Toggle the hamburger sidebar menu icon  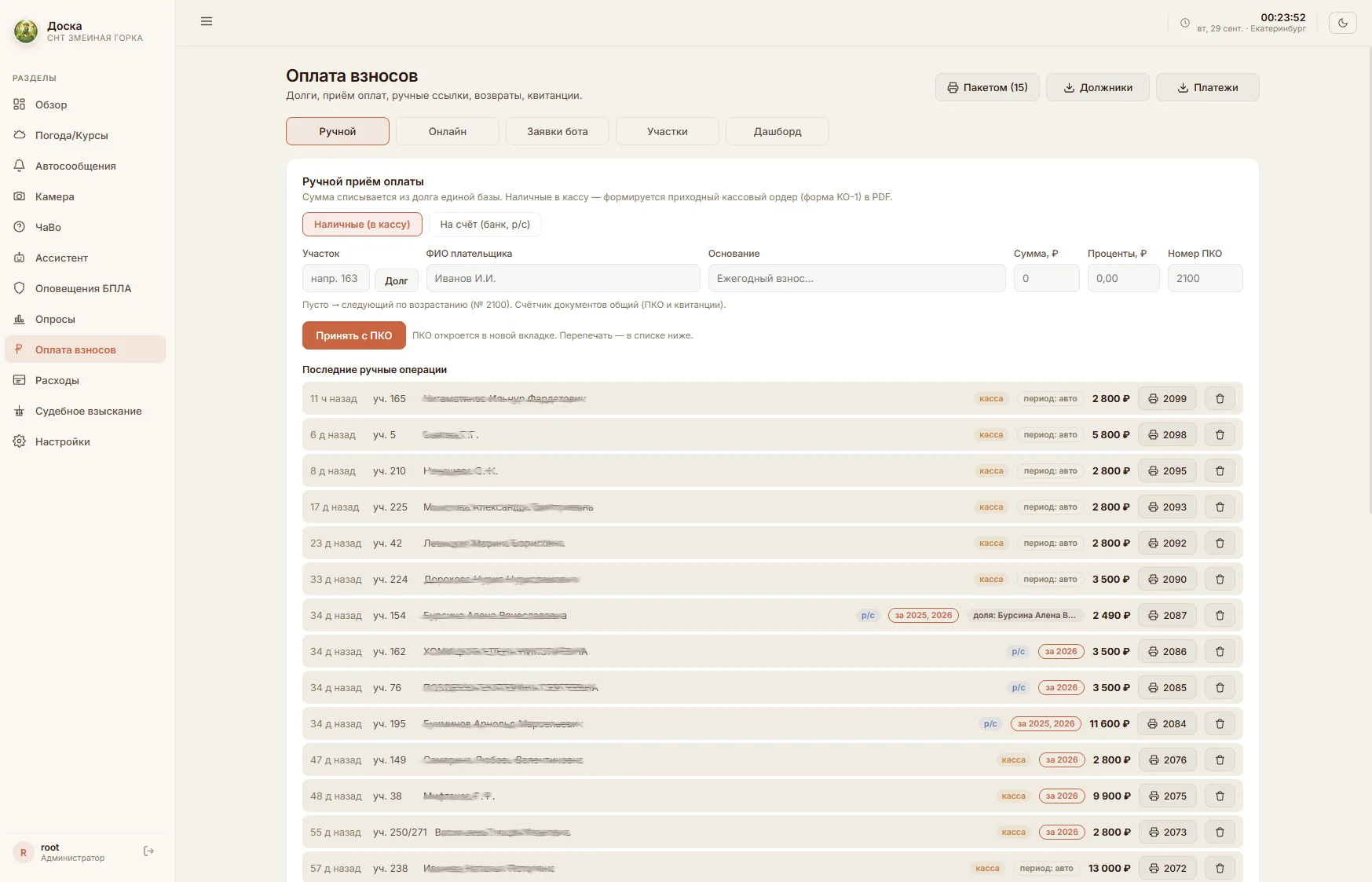(207, 21)
